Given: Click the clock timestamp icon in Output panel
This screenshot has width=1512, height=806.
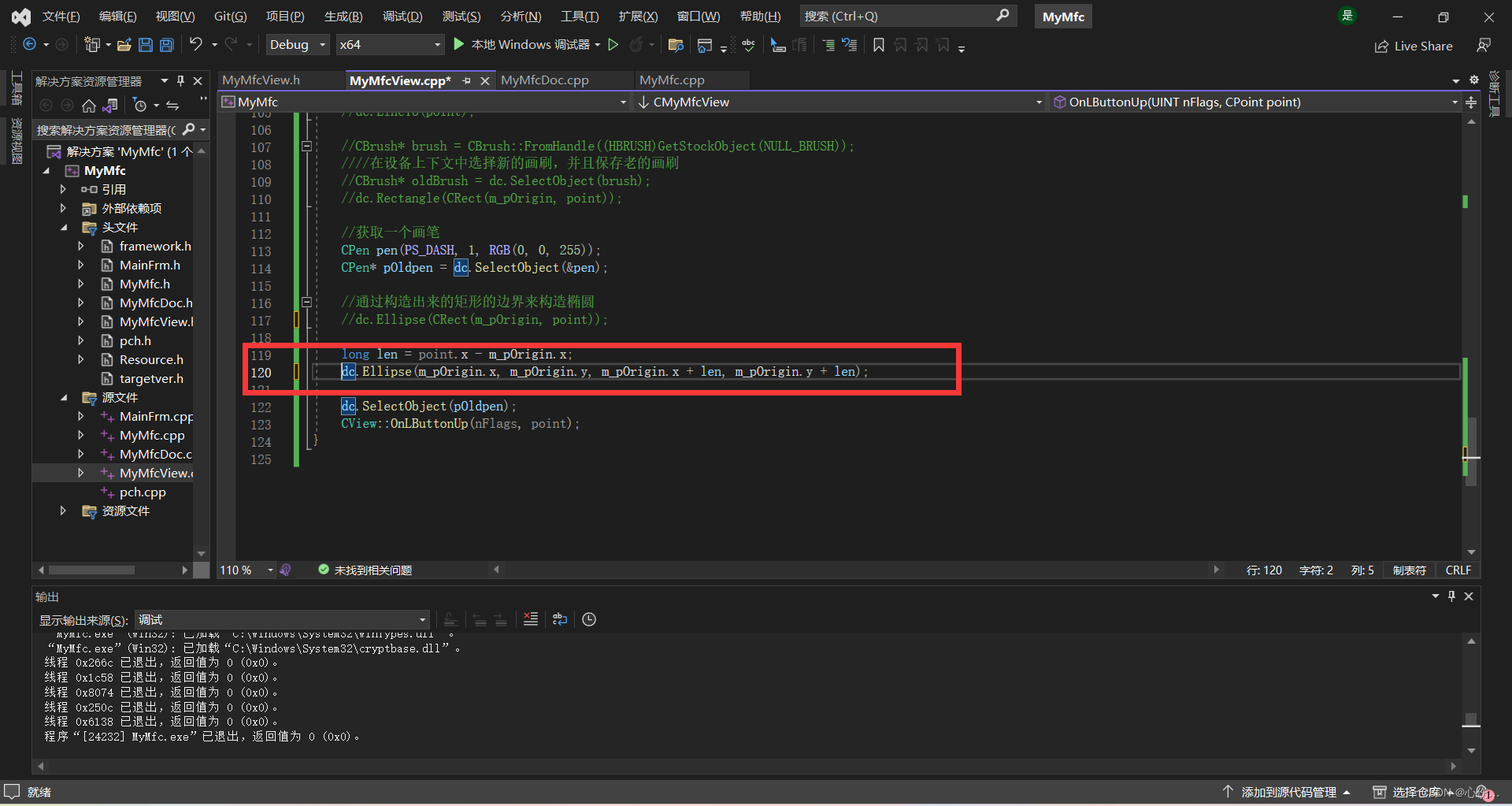Looking at the screenshot, I should pos(589,619).
